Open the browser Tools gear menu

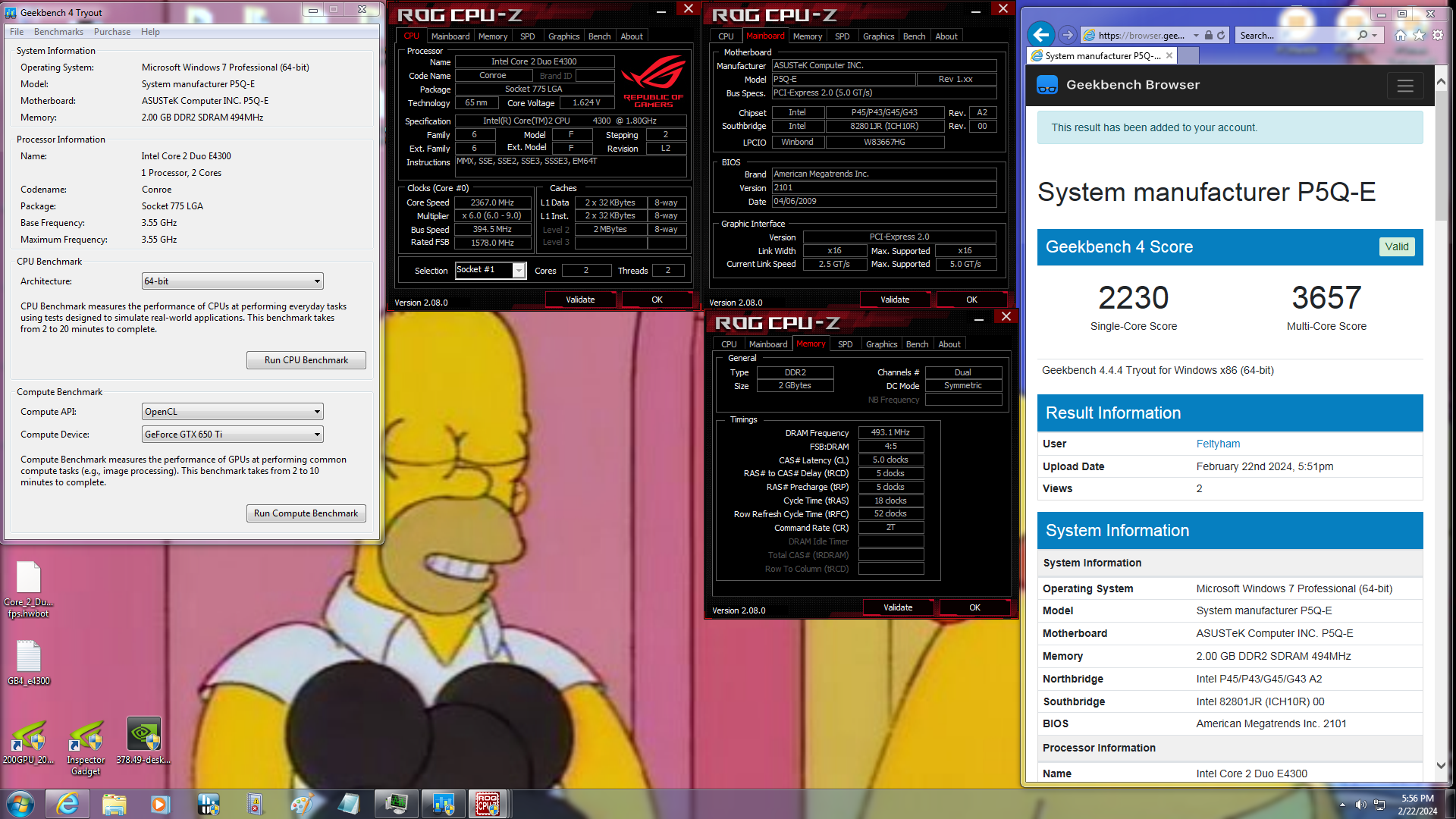1437,35
